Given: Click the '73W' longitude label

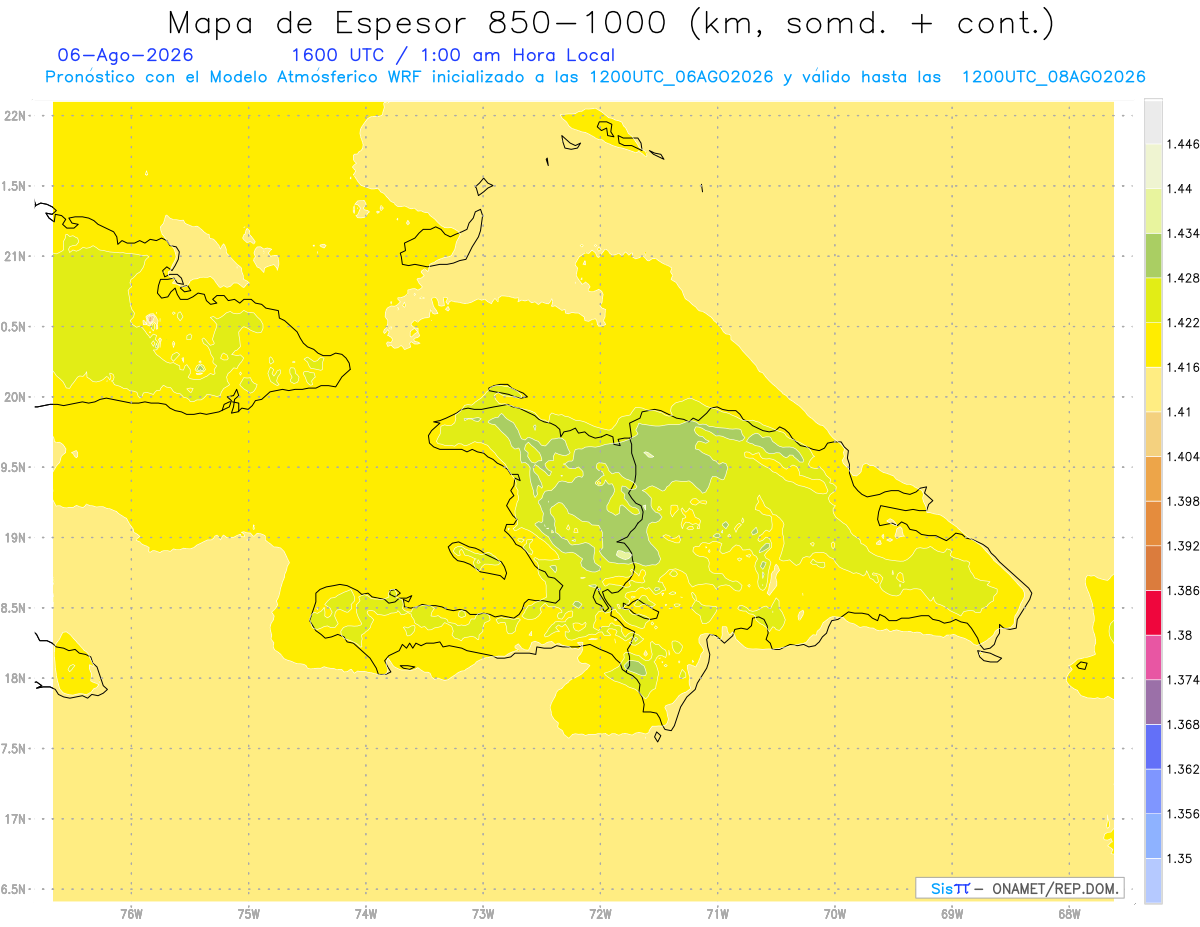Looking at the screenshot, I should click(x=483, y=913).
